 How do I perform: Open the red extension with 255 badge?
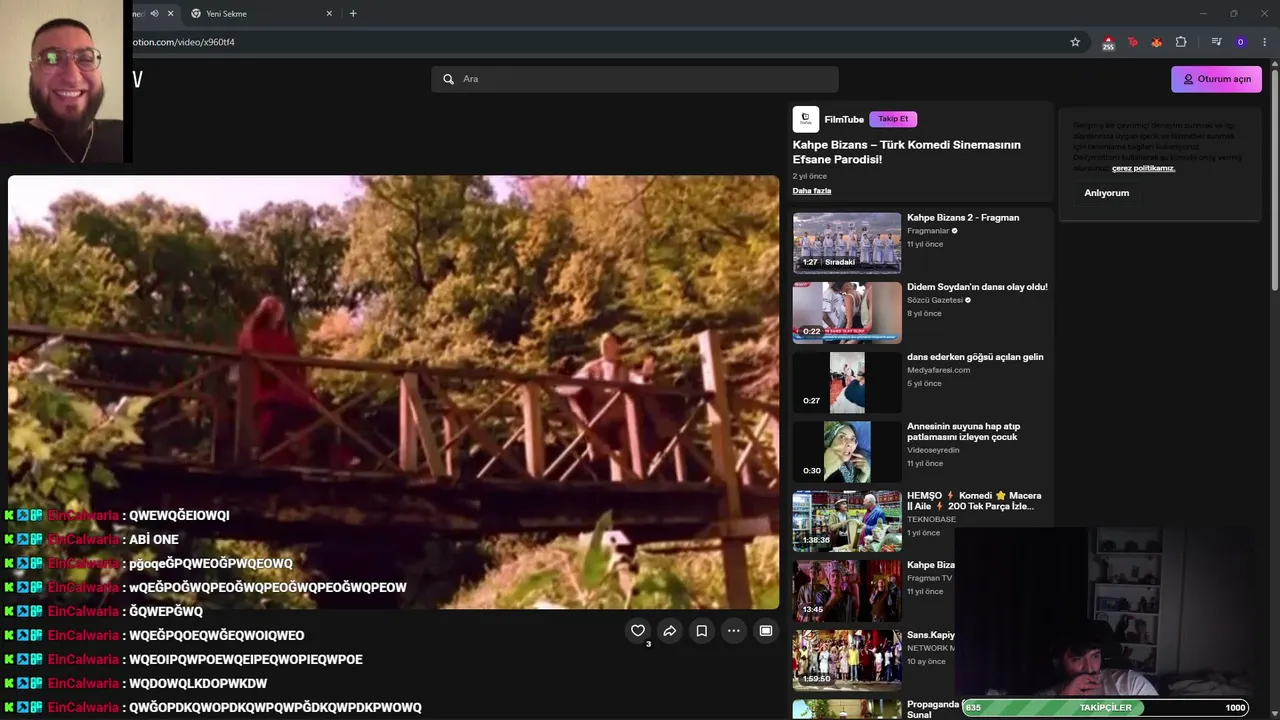[x=1108, y=43]
